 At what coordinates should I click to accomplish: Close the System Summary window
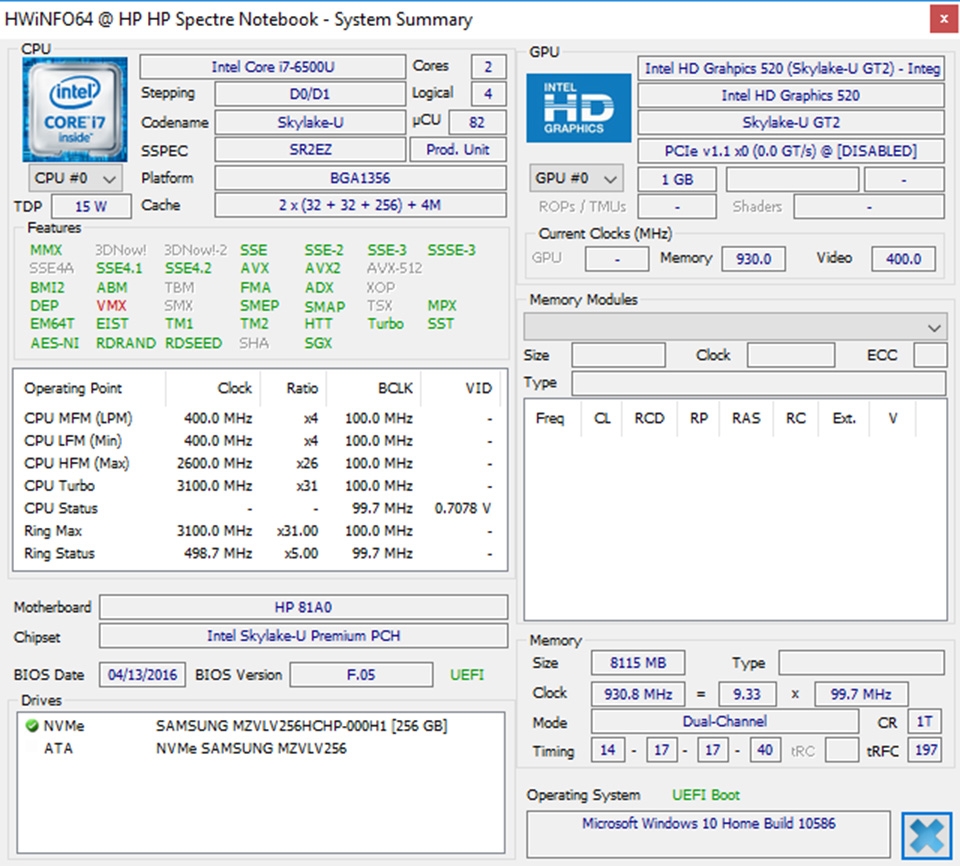point(938,19)
